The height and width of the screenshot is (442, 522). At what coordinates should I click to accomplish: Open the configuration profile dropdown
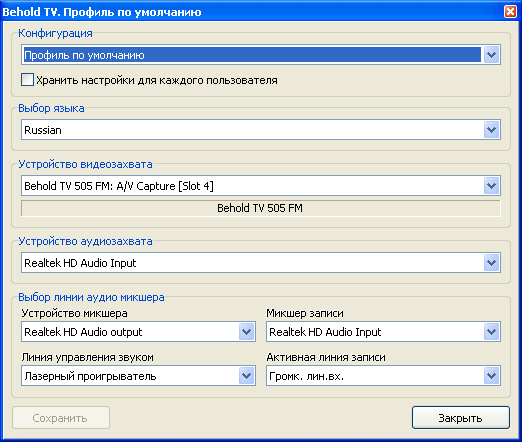pyautogui.click(x=261, y=55)
